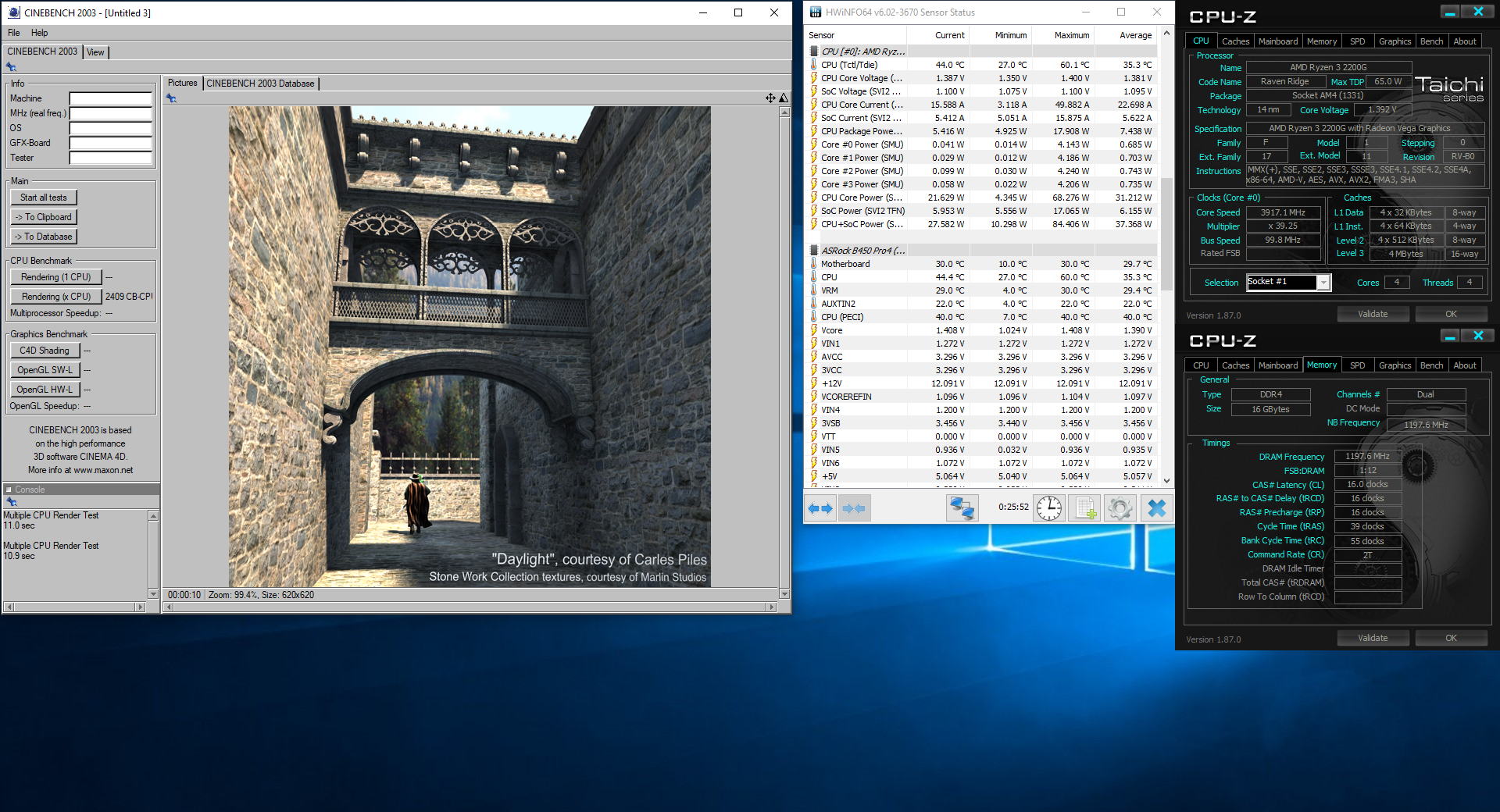Switch to the View tab in Cinebench

[x=95, y=52]
